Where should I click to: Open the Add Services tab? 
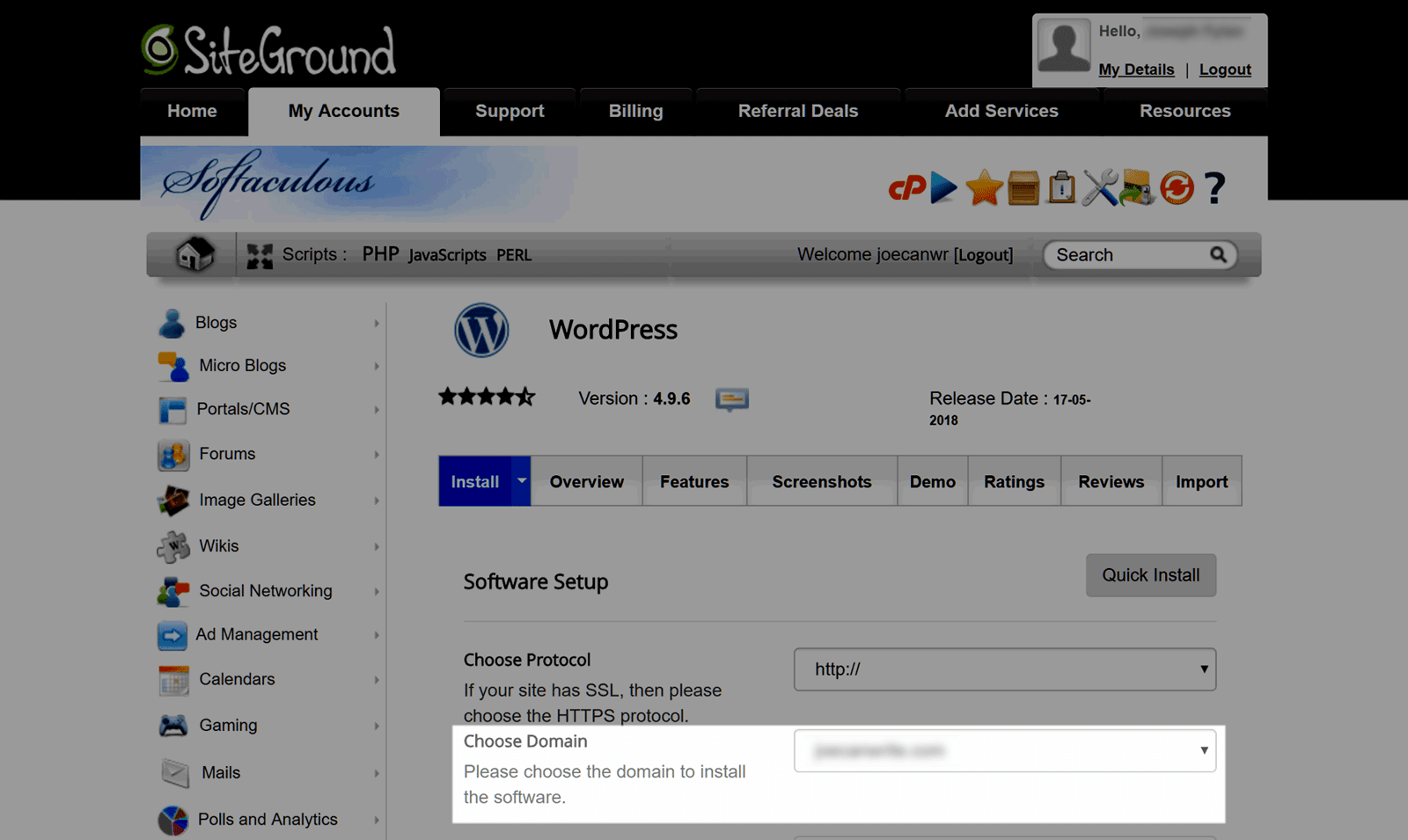tap(1001, 112)
